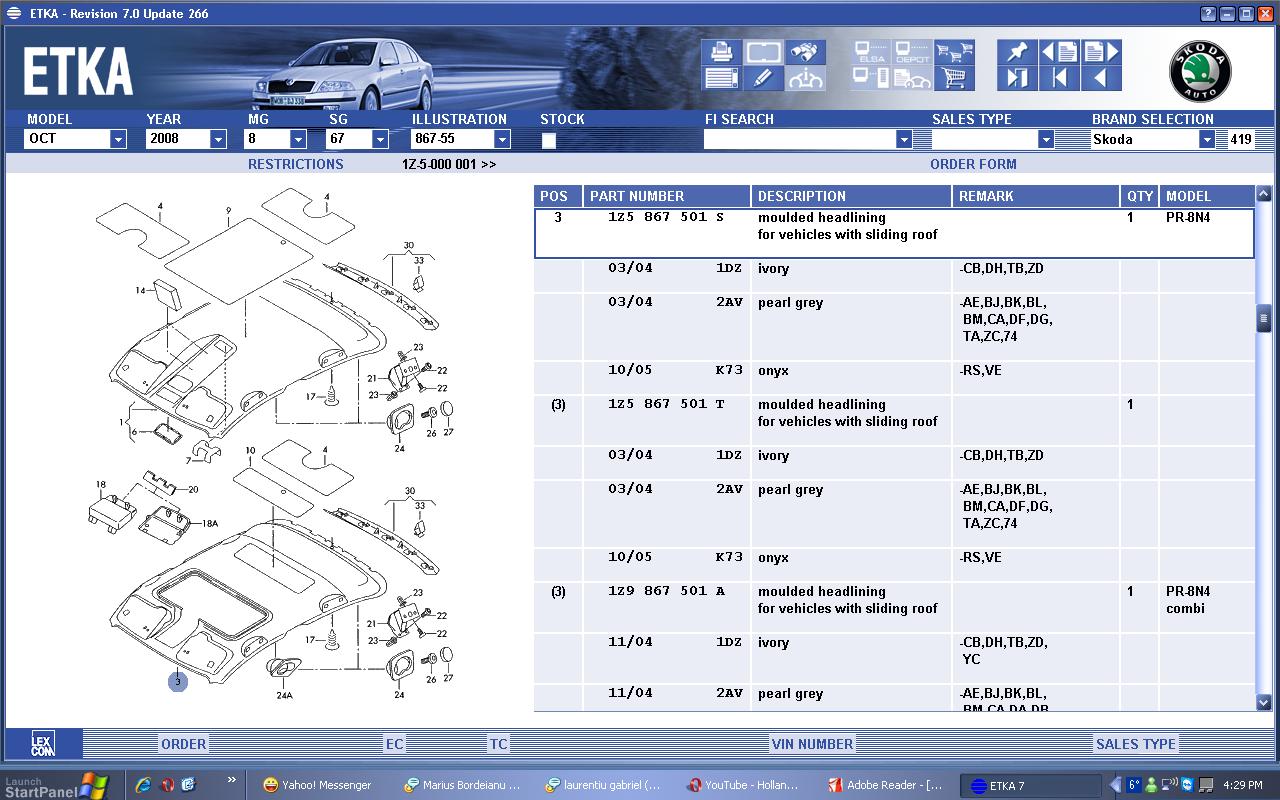Select part number 1Z9 867 501 A

point(666,591)
